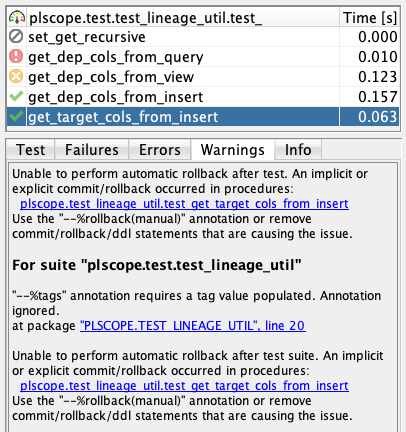
Task: Switch to the Failures tab
Action: coord(92,150)
